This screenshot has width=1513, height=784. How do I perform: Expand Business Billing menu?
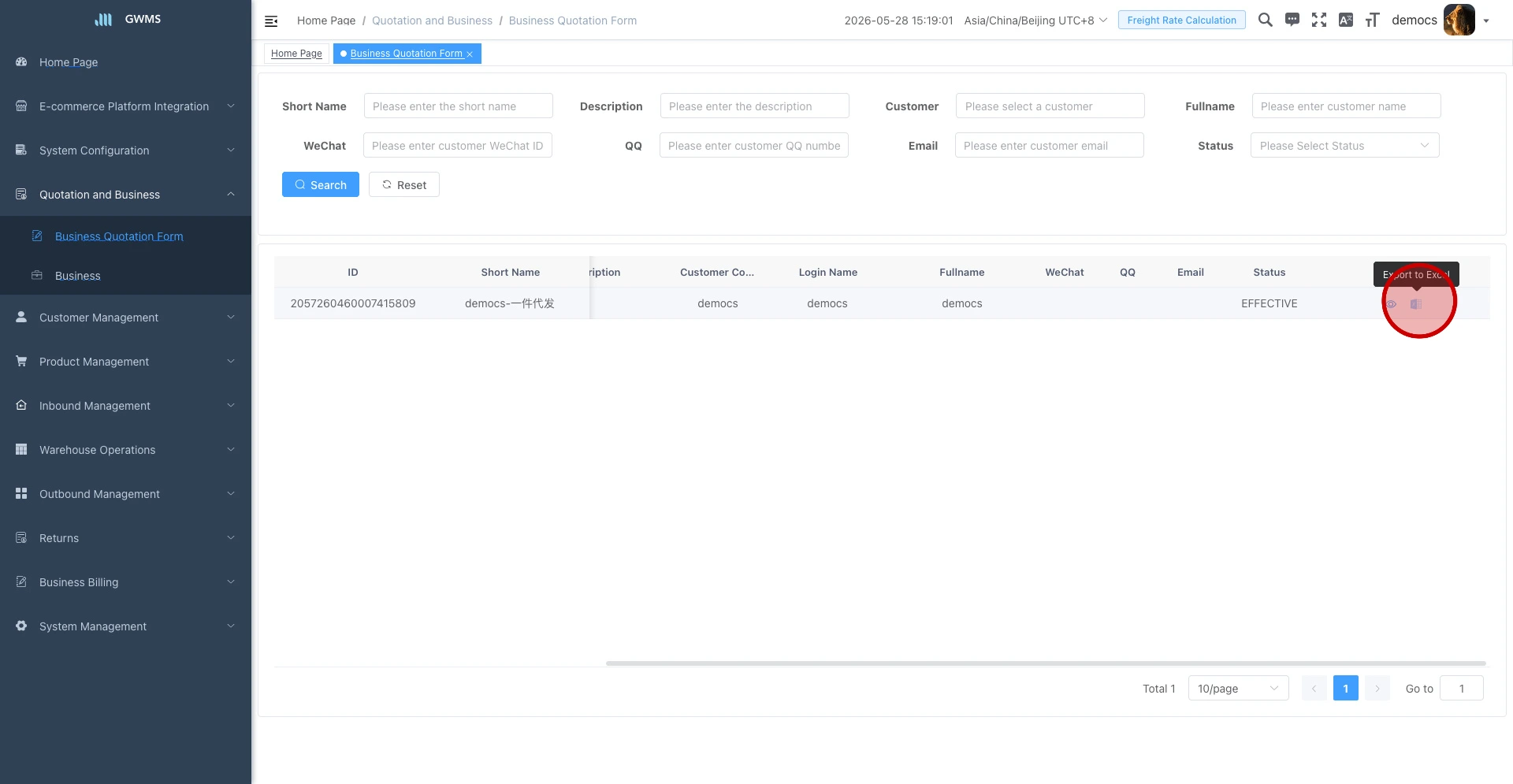[x=126, y=582]
